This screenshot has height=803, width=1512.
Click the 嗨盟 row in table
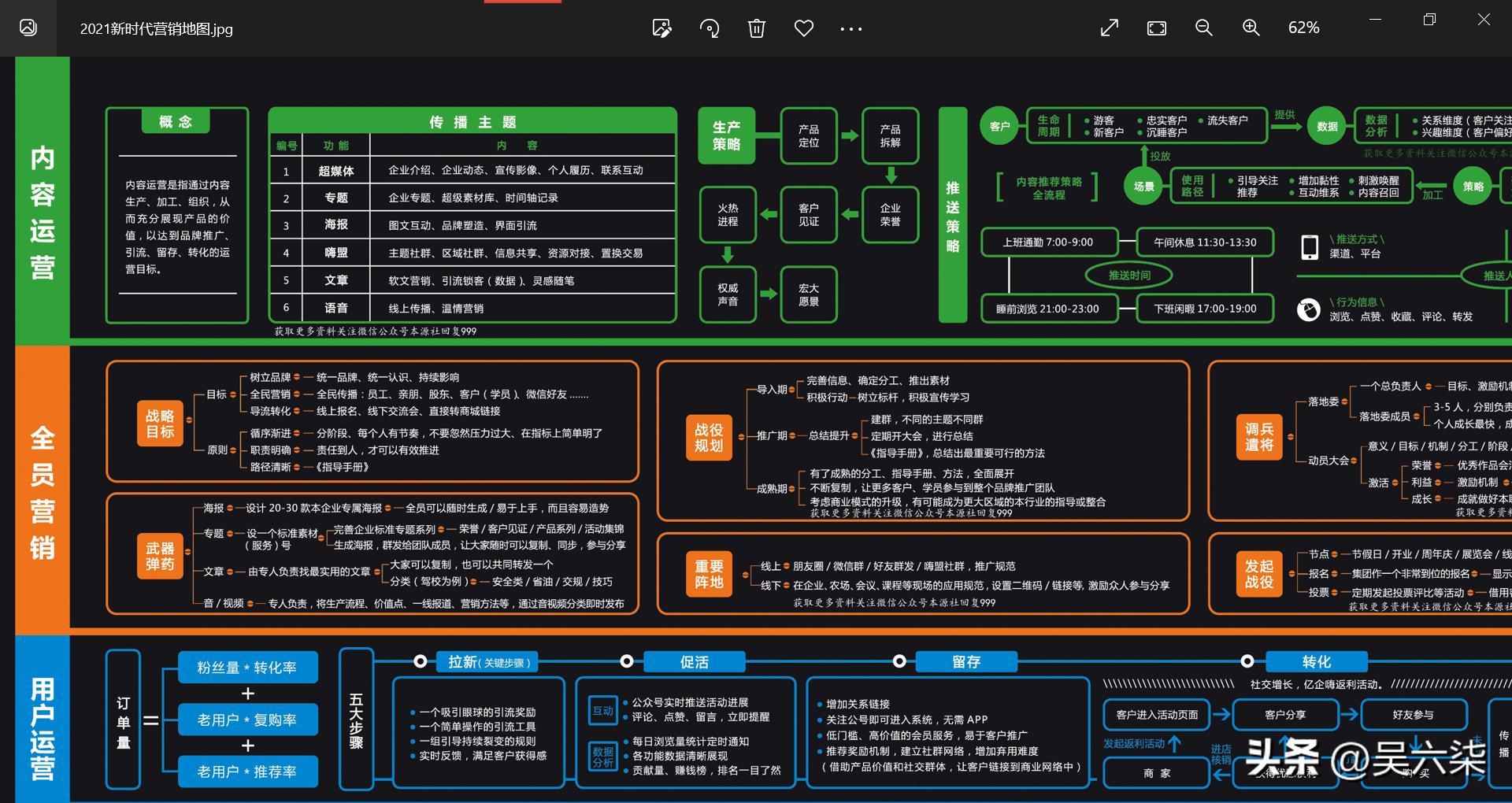pyautogui.click(x=472, y=253)
